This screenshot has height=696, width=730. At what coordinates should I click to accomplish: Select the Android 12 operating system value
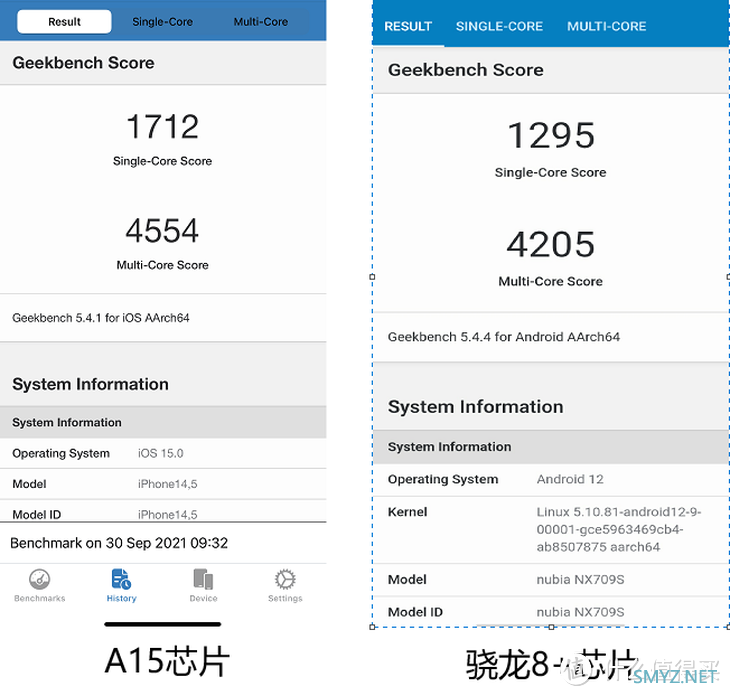click(x=570, y=479)
